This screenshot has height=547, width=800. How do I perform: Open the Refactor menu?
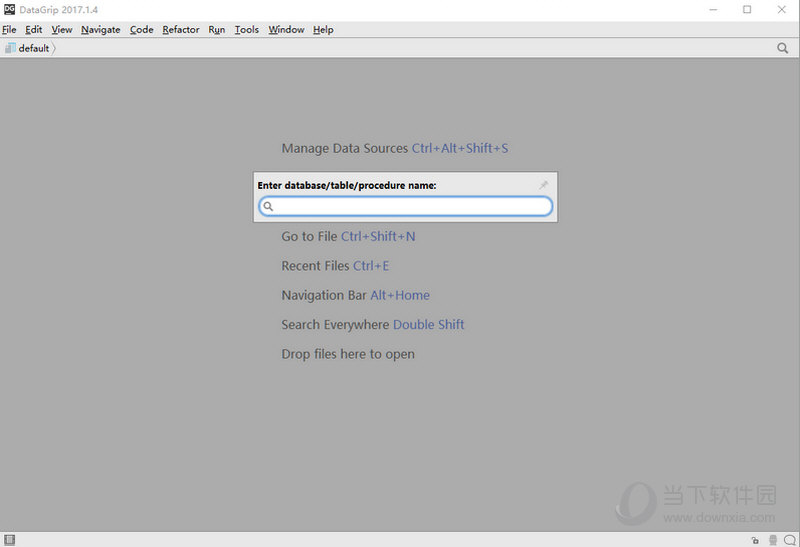pos(181,30)
